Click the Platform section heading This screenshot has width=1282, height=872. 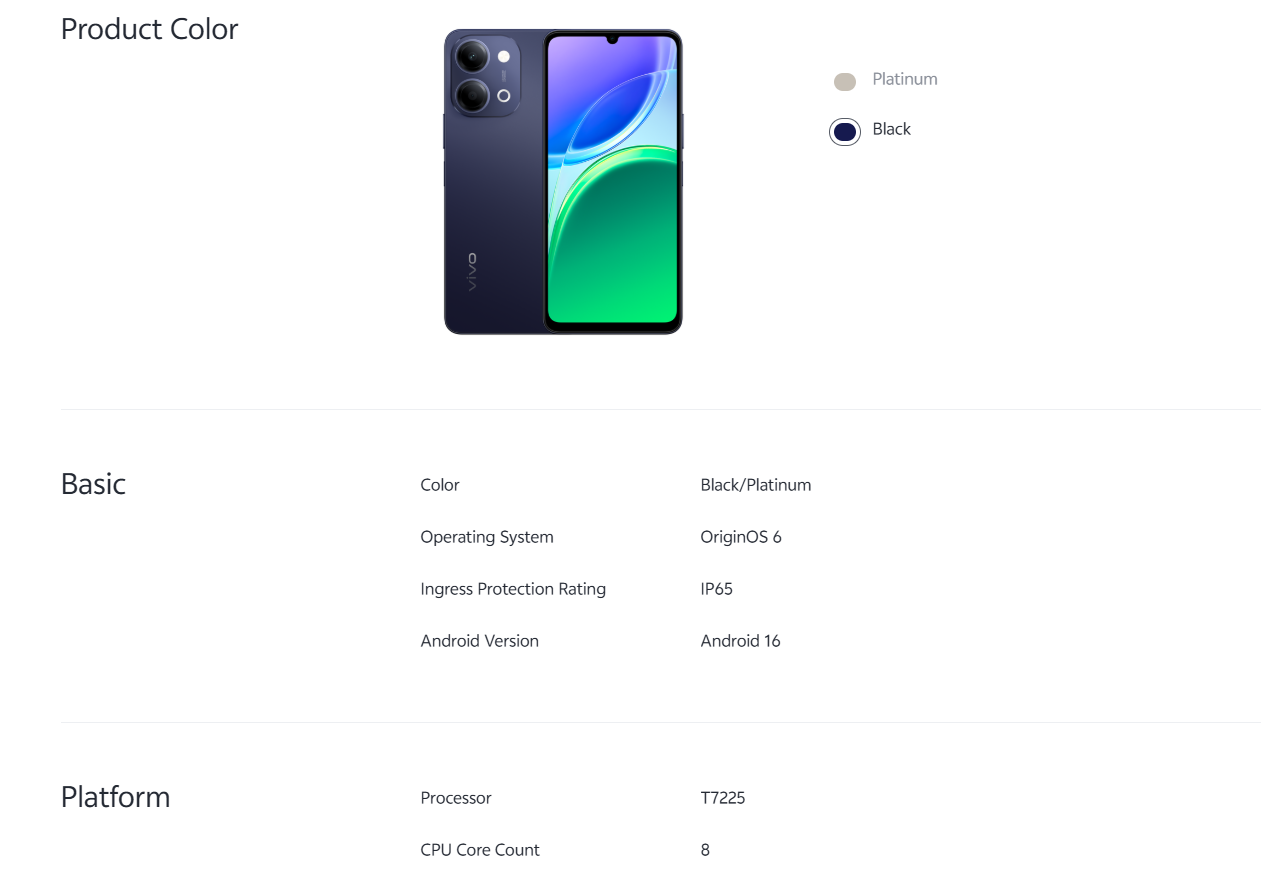(x=116, y=797)
